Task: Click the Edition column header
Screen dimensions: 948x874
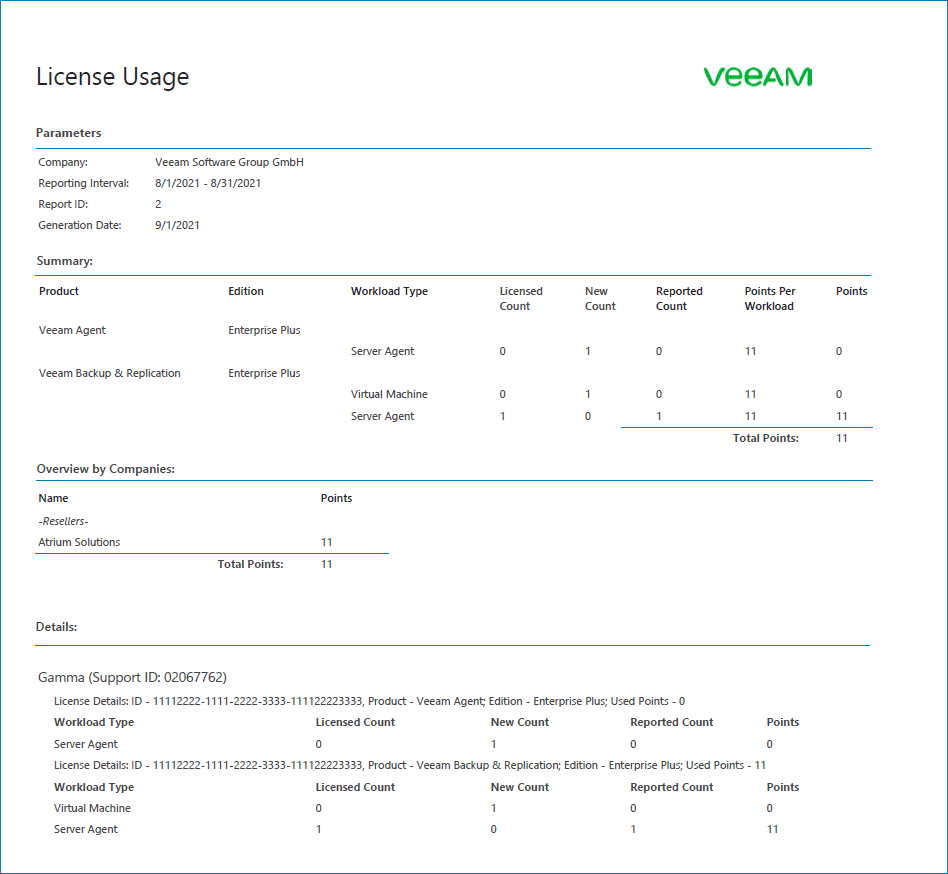Action: 245,291
